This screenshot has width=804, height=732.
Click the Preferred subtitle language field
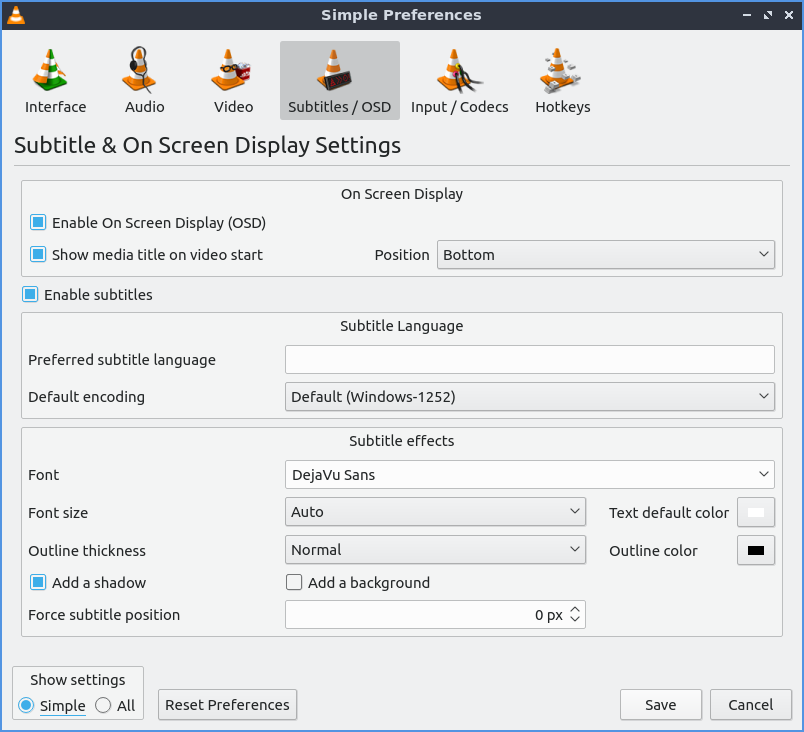[529, 360]
